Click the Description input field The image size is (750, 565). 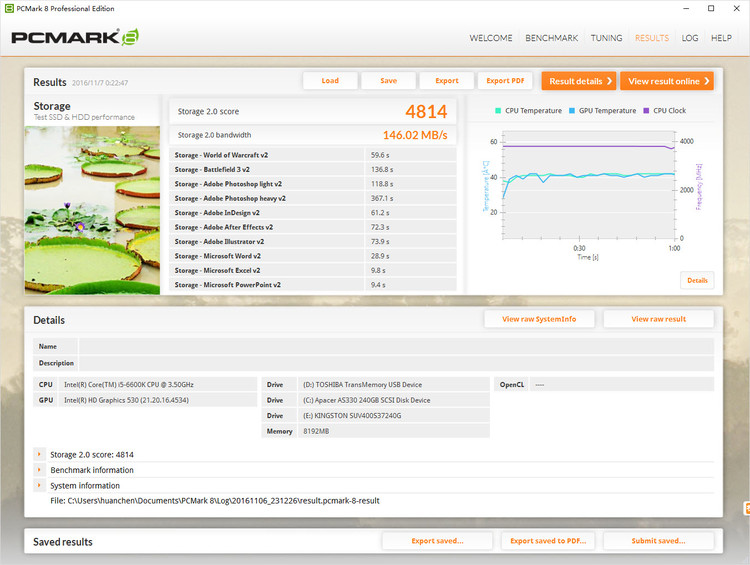point(397,363)
